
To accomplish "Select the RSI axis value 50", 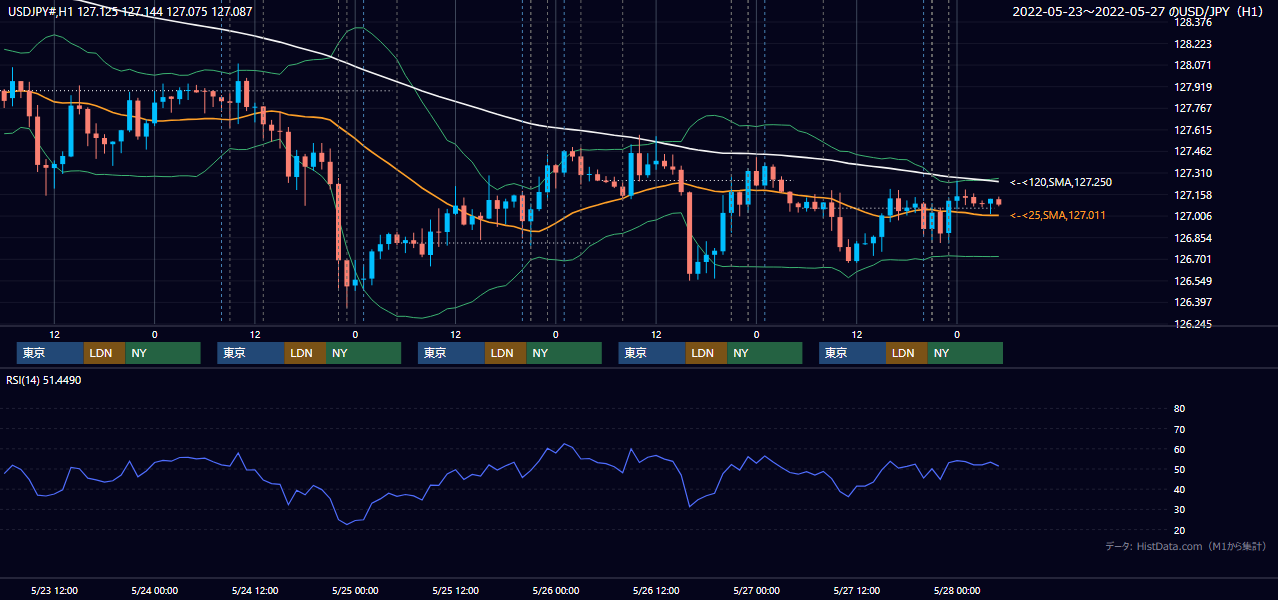I will (x=1180, y=469).
